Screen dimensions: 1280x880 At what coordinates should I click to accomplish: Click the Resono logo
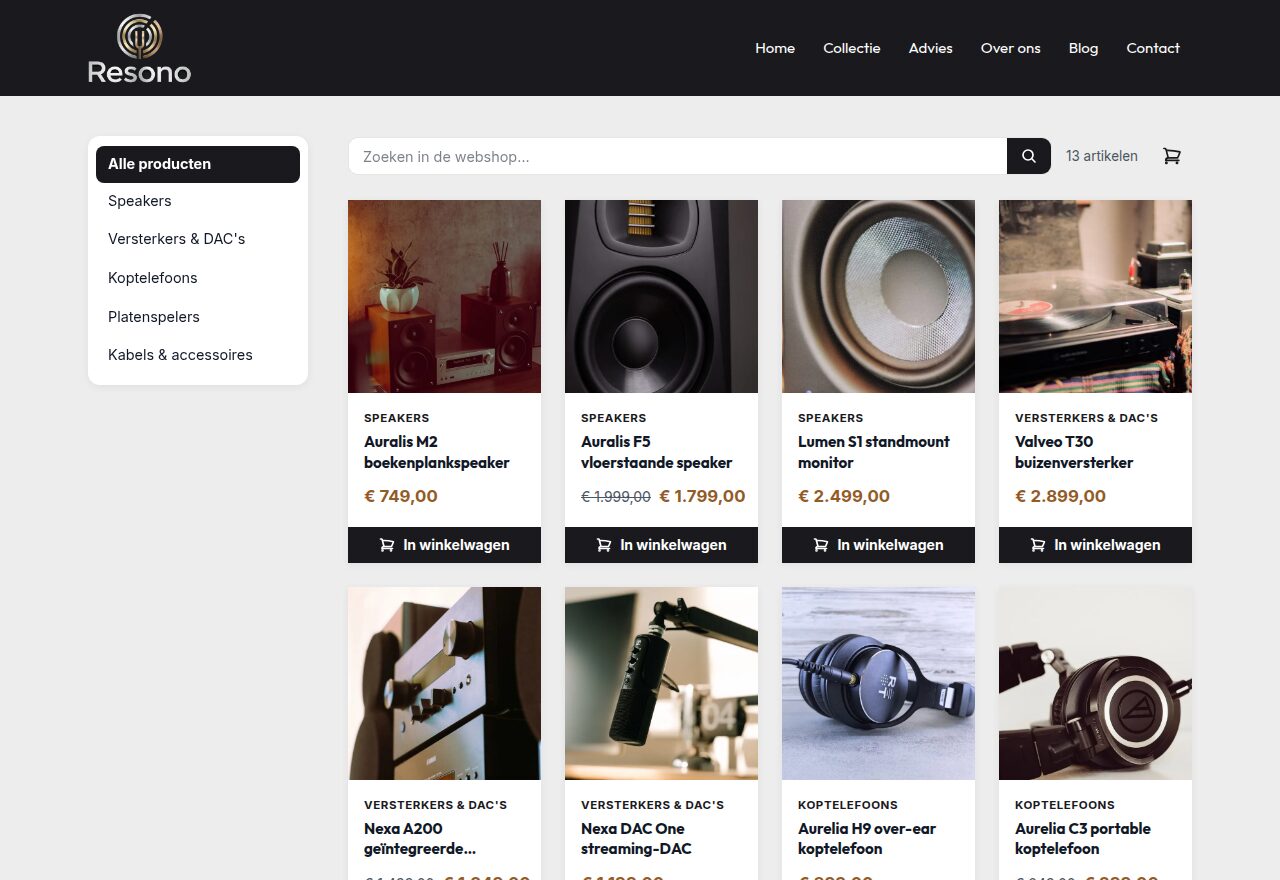(x=139, y=48)
